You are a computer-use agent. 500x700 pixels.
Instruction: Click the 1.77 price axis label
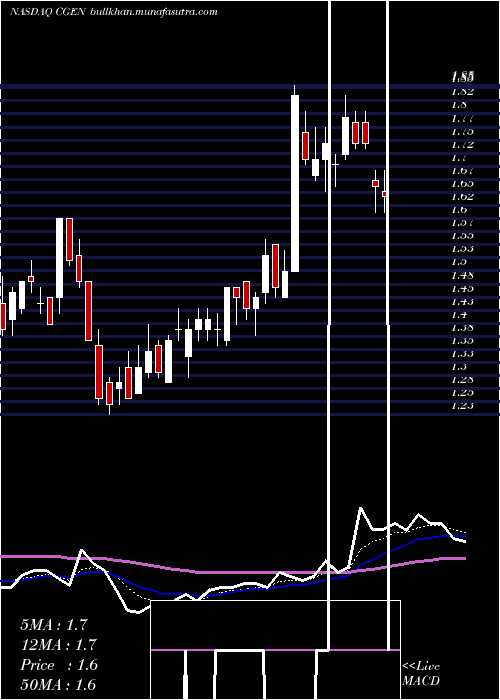[462, 118]
